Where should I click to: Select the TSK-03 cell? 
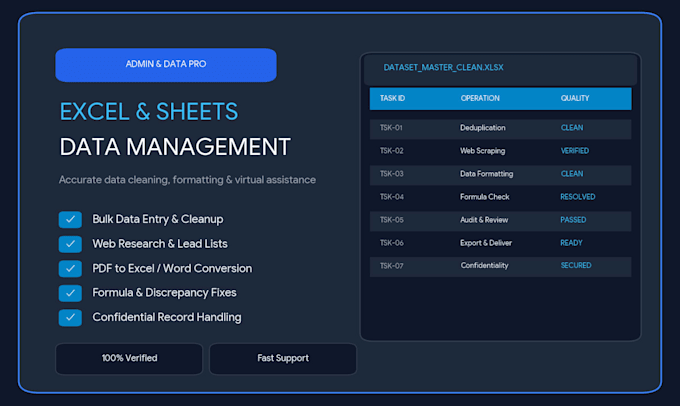[x=392, y=174]
